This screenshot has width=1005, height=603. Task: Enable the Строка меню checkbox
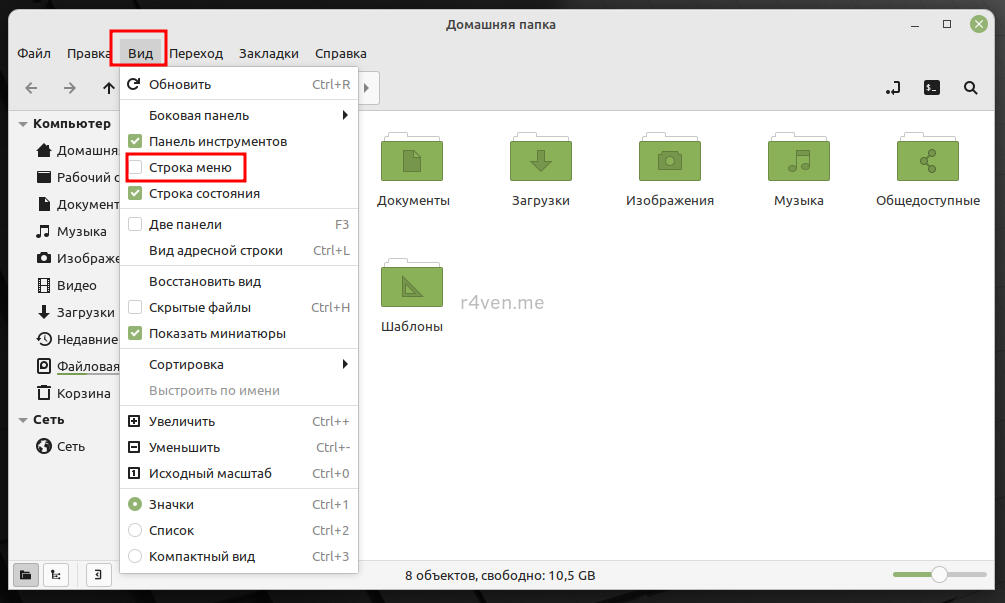click(136, 168)
